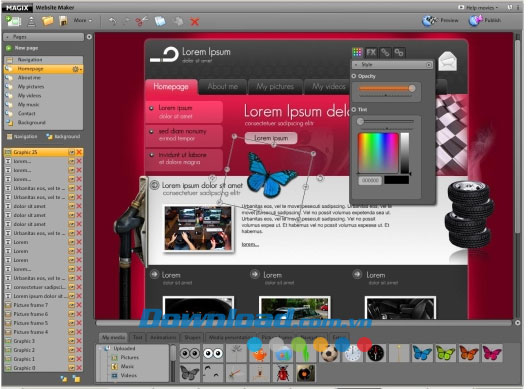The image size is (528, 389).
Task: Click the Publish button
Action: [485, 21]
